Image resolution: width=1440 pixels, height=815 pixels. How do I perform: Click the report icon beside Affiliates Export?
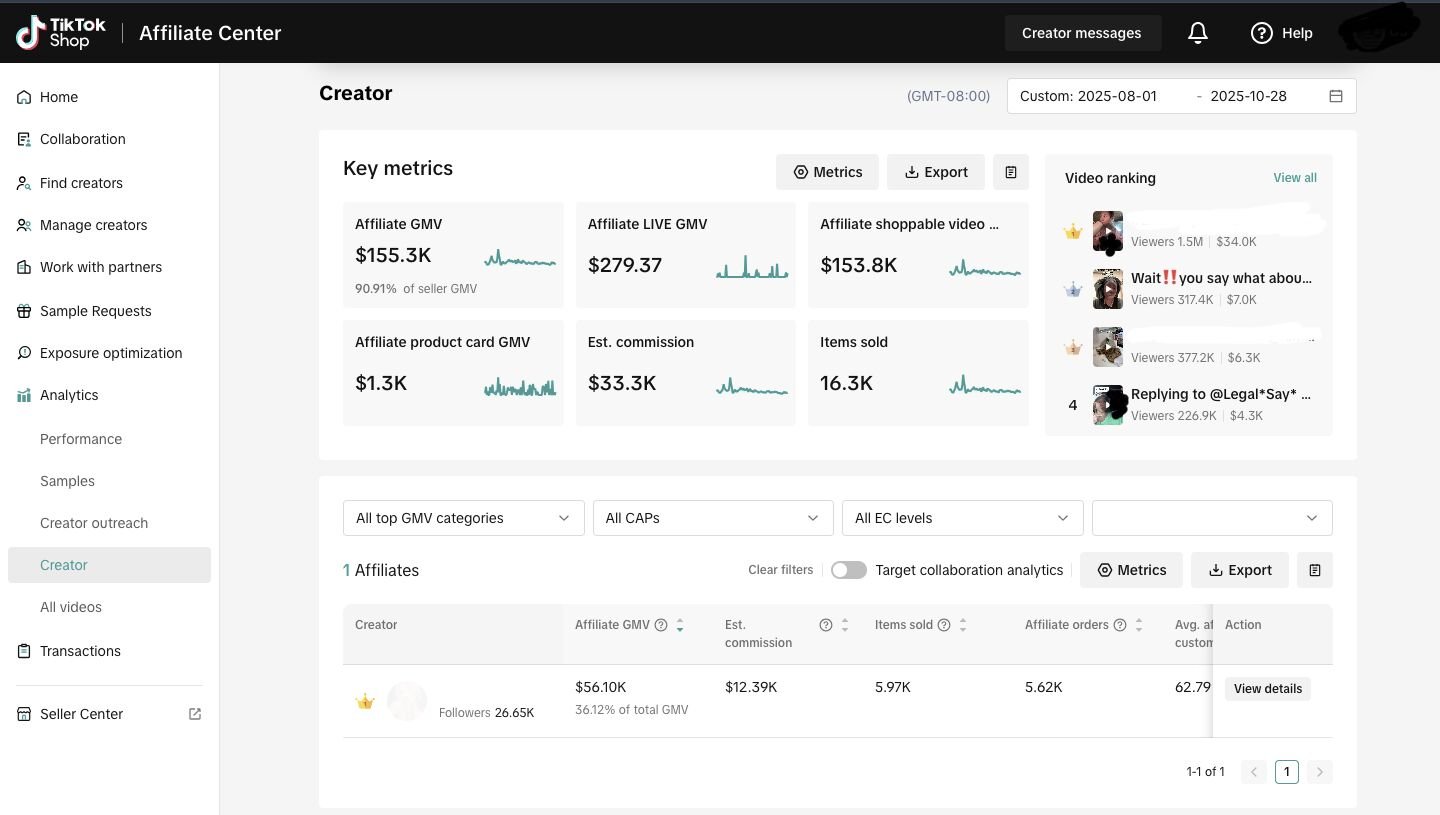point(1314,570)
